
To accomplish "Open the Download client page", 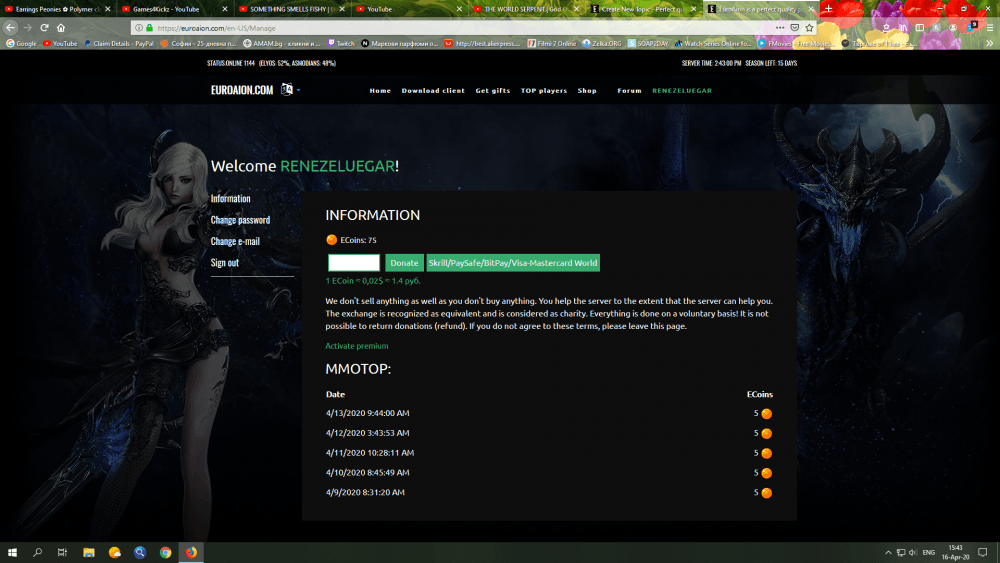I will pyautogui.click(x=433, y=90).
